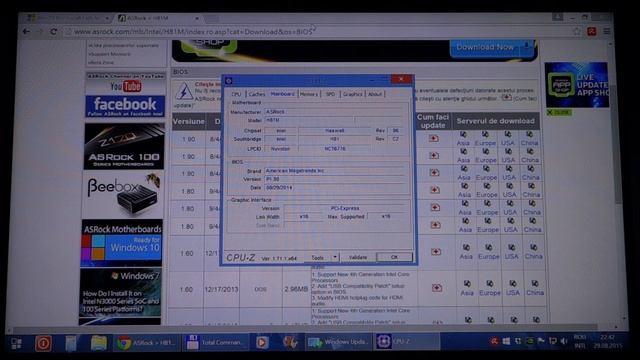
Task: Click the 12/17/2013 date in the DOS row
Action: pyautogui.click(x=221, y=289)
